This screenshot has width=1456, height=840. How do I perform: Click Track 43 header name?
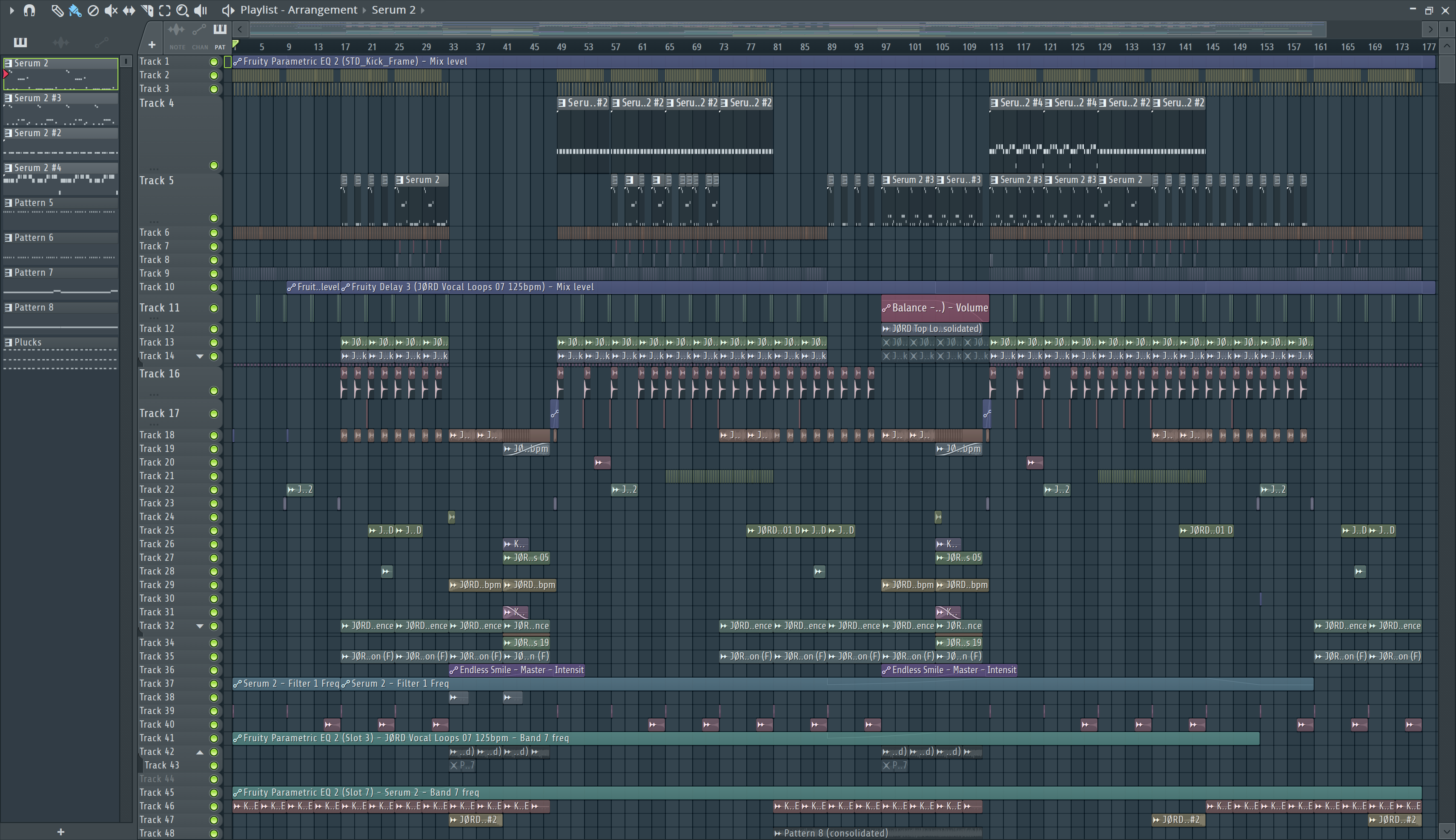162,765
